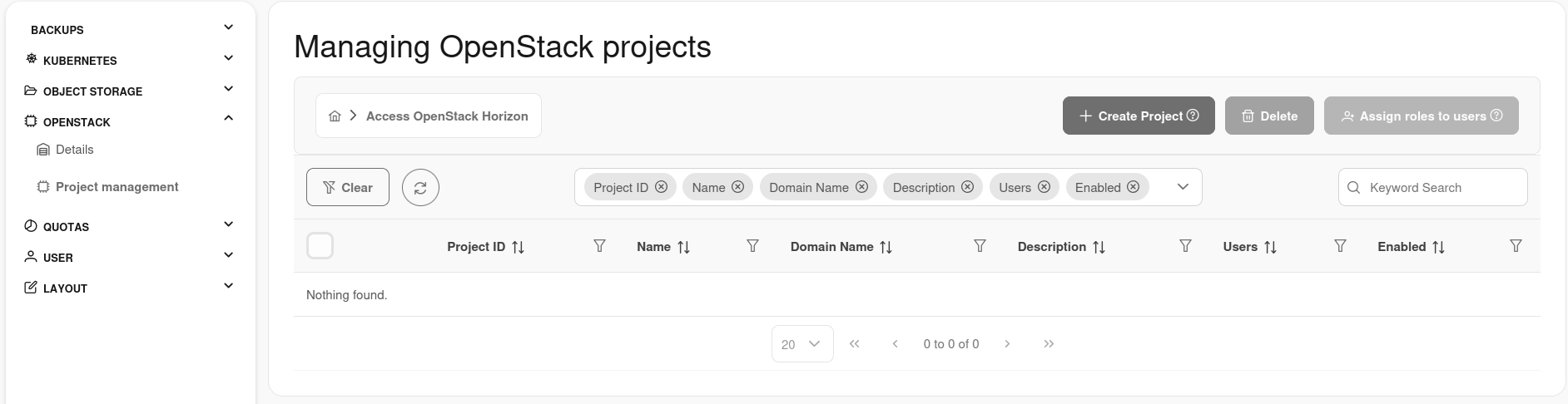Click the Clear filters button
Image resolution: width=1568 pixels, height=404 pixels.
[x=348, y=188]
